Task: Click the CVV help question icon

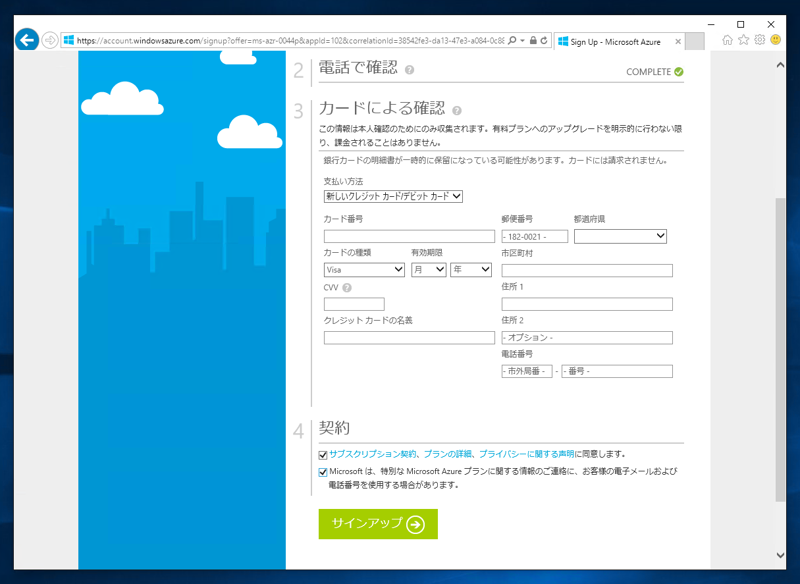Action: 347,288
